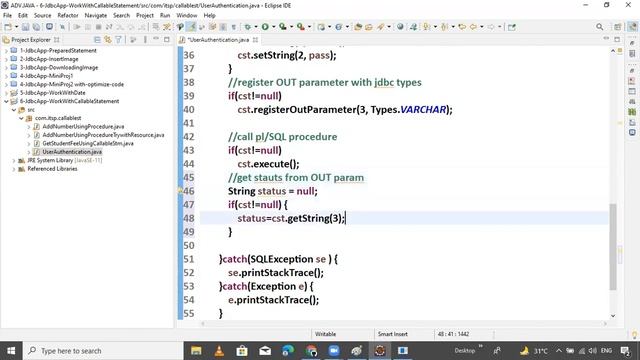Screen dimensions: 640x360
Task: Select the UserAuthentication.java editor tab
Action: tap(218, 40)
